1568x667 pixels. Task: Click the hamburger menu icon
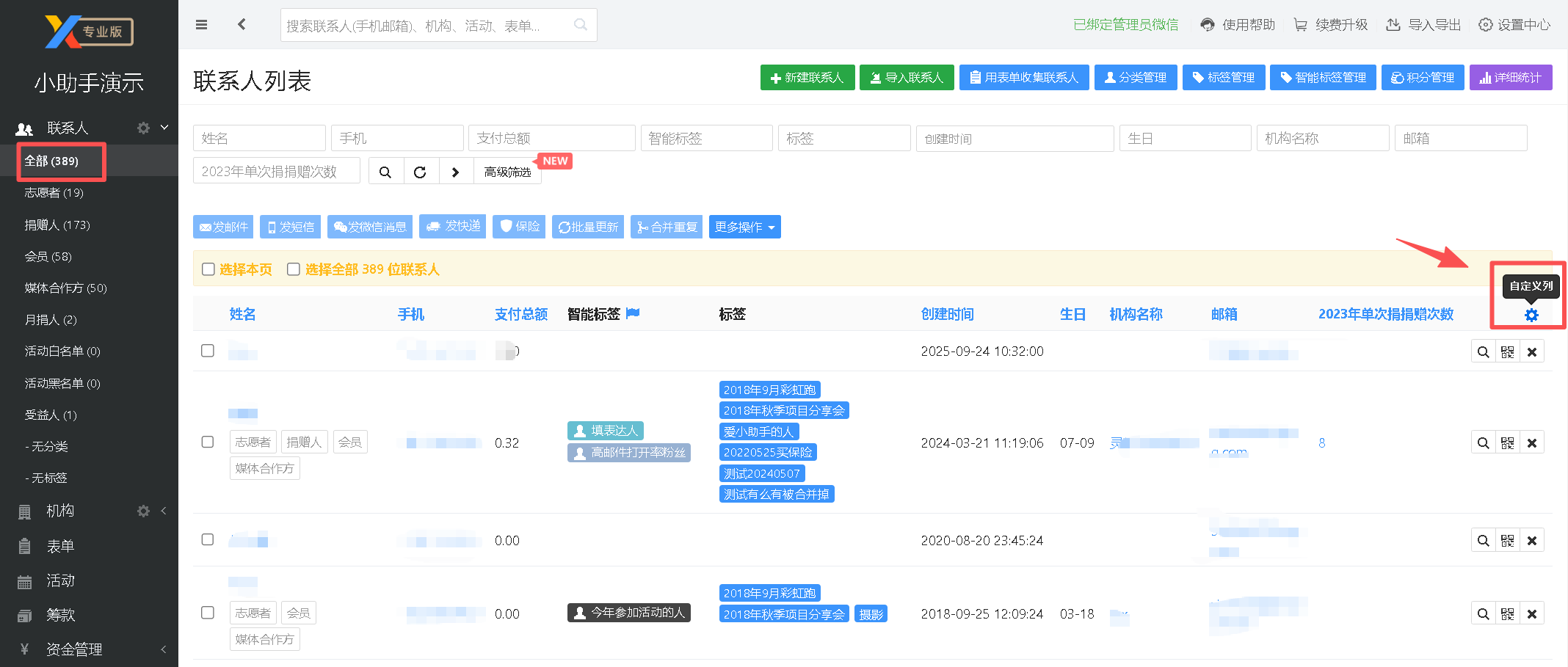201,25
